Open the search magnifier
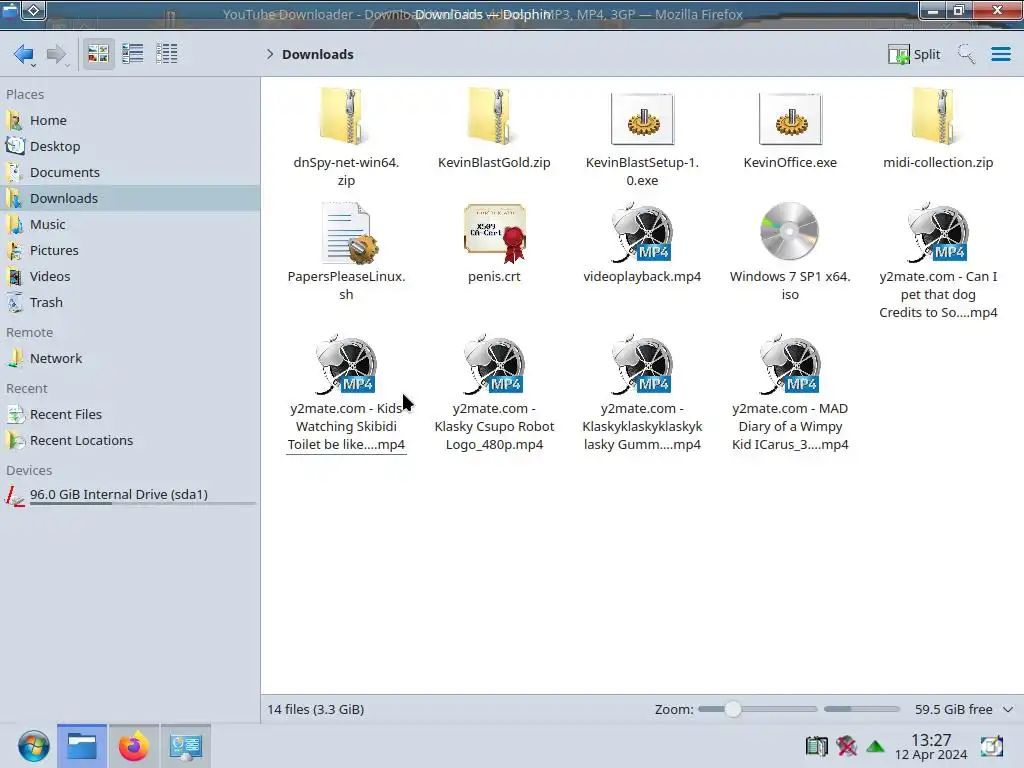Image resolution: width=1024 pixels, height=768 pixels. pyautogui.click(x=966, y=54)
